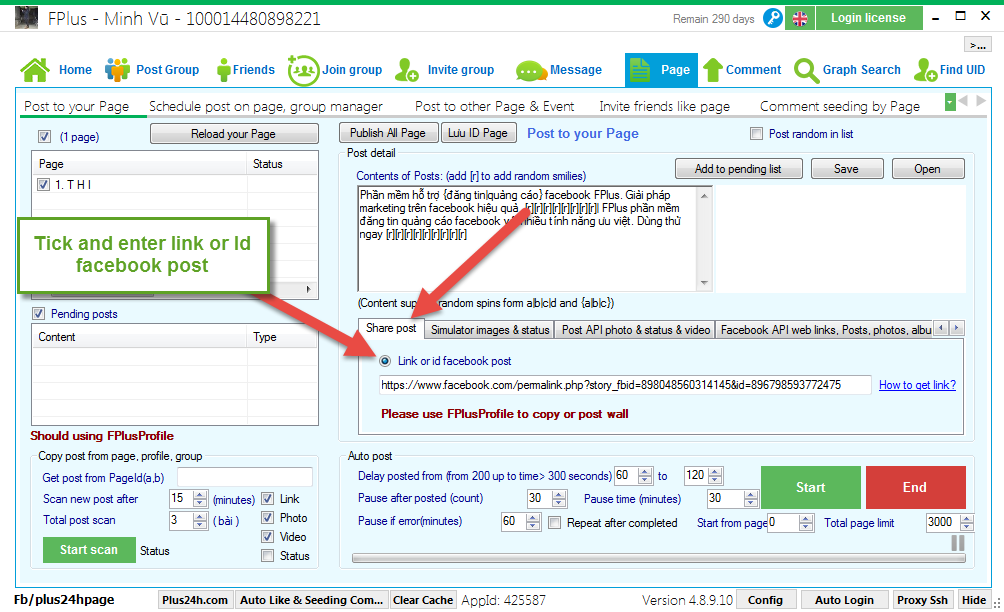Click the Login license button
The image size is (1004, 612).
click(x=869, y=18)
